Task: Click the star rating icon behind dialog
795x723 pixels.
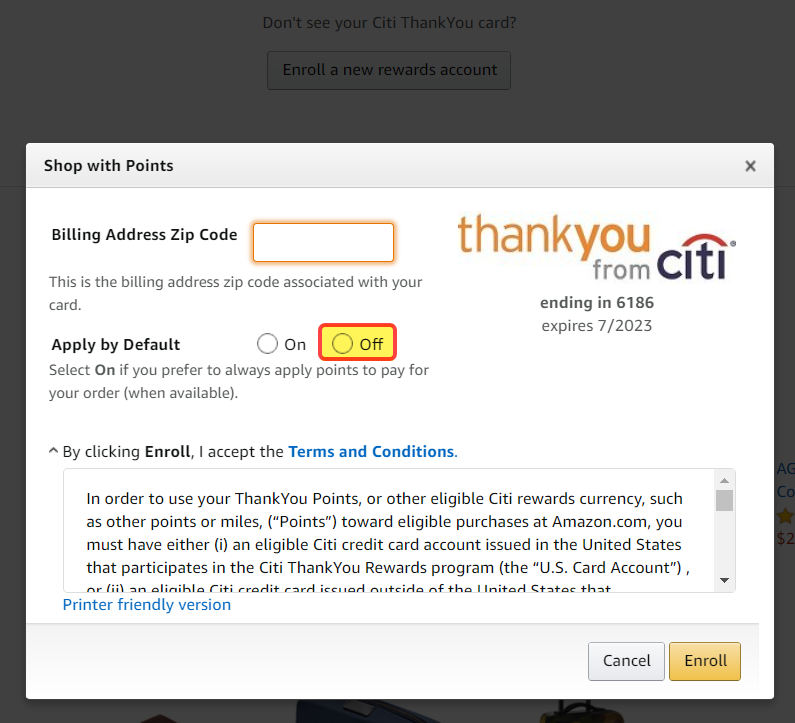Action: 785,516
